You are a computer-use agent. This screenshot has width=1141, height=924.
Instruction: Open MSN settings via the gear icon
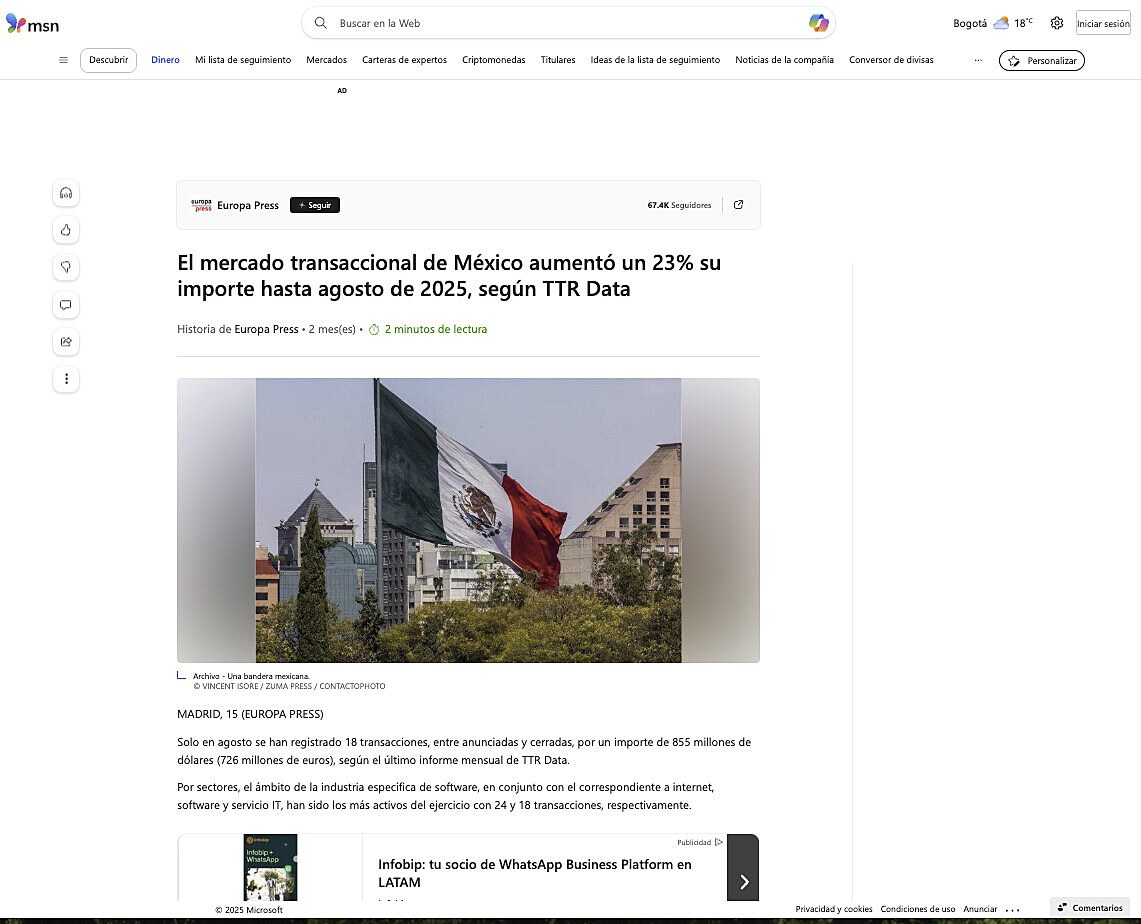(1057, 23)
